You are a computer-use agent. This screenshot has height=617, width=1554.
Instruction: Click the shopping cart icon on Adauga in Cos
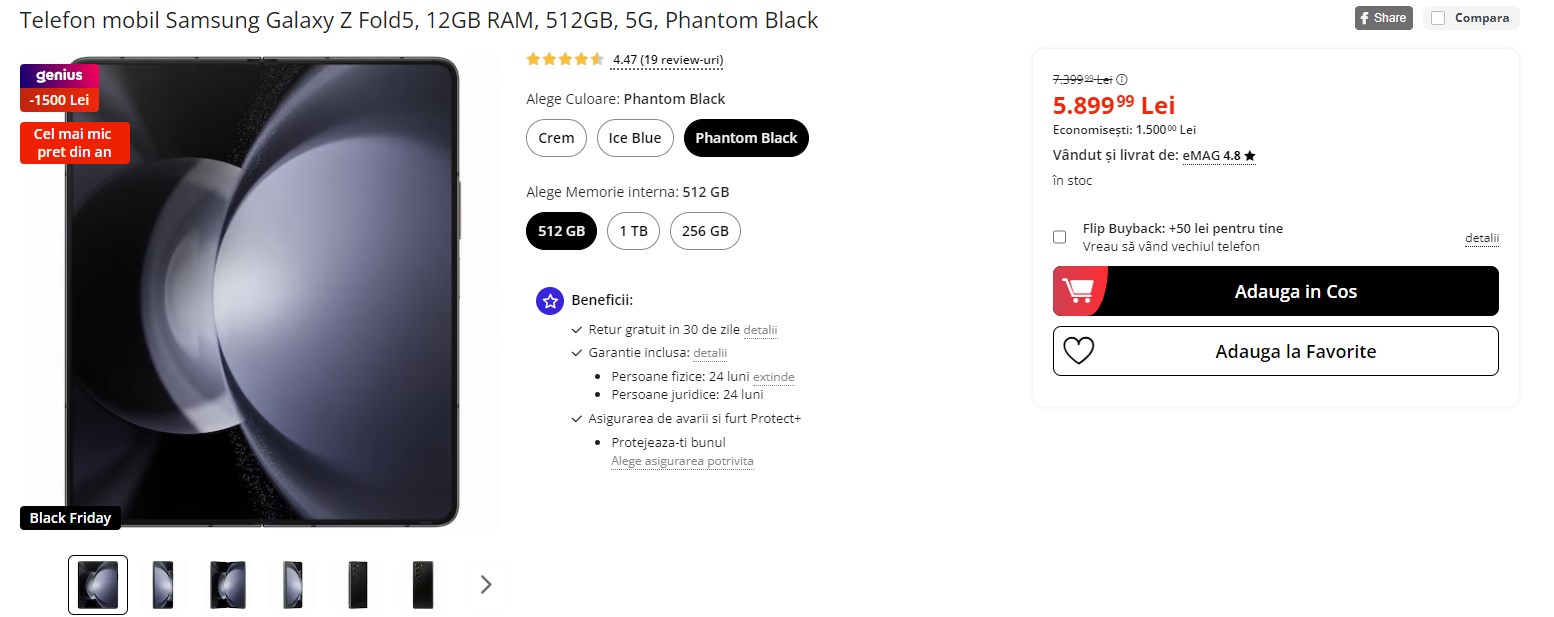(x=1081, y=291)
